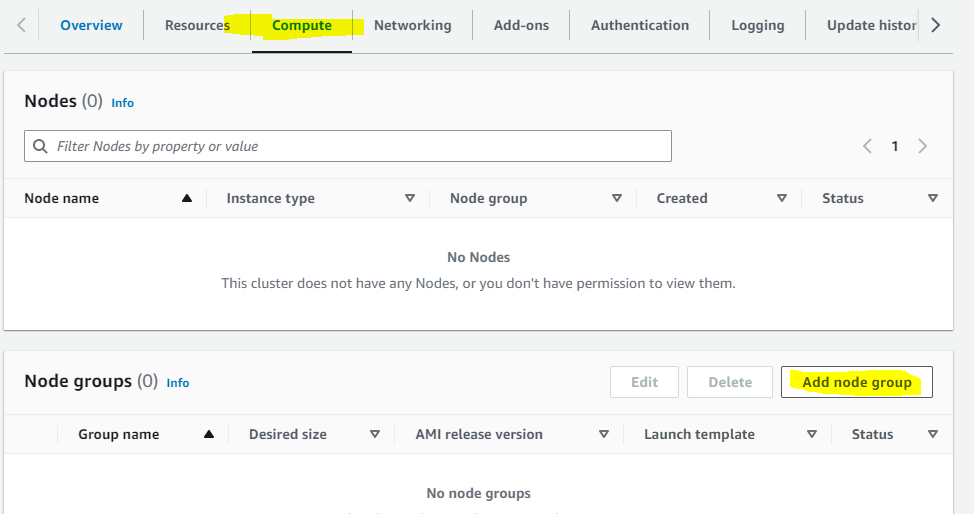Click the Node name column header
Screen dimensions: 974x514
click(x=61, y=198)
